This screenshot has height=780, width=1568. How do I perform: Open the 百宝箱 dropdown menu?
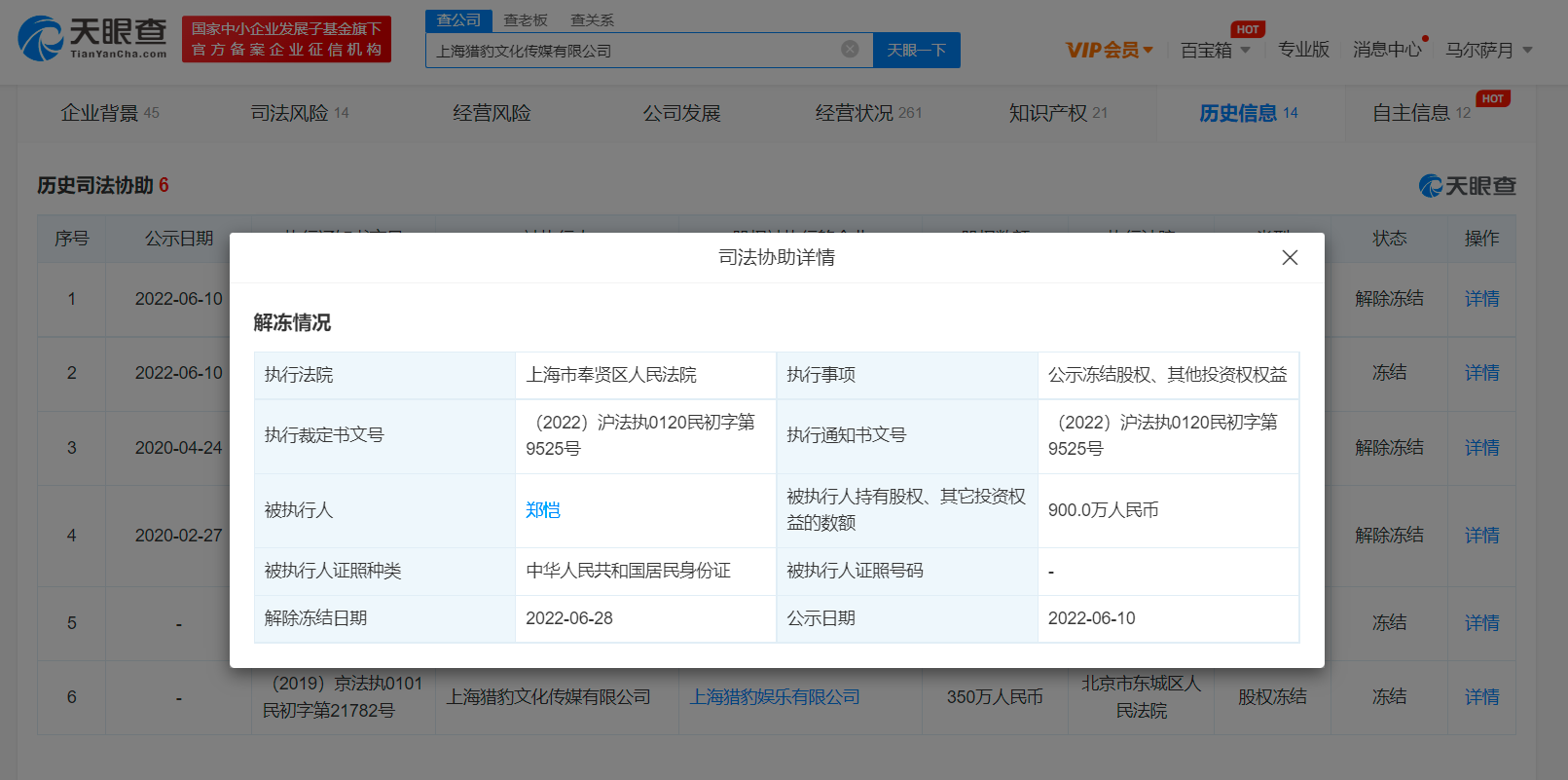[1215, 50]
